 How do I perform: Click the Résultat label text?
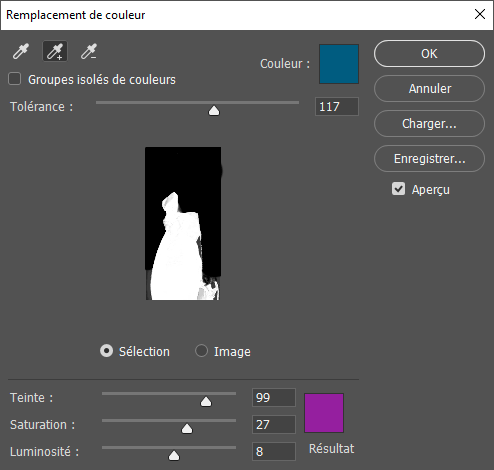point(331,449)
